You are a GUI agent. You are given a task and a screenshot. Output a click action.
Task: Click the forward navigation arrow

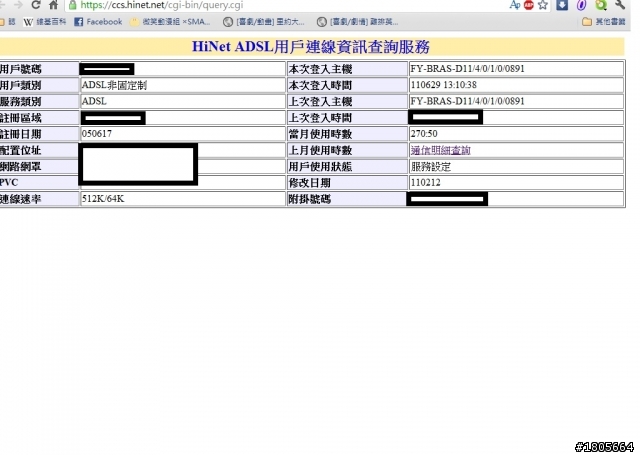pyautogui.click(x=18, y=5)
